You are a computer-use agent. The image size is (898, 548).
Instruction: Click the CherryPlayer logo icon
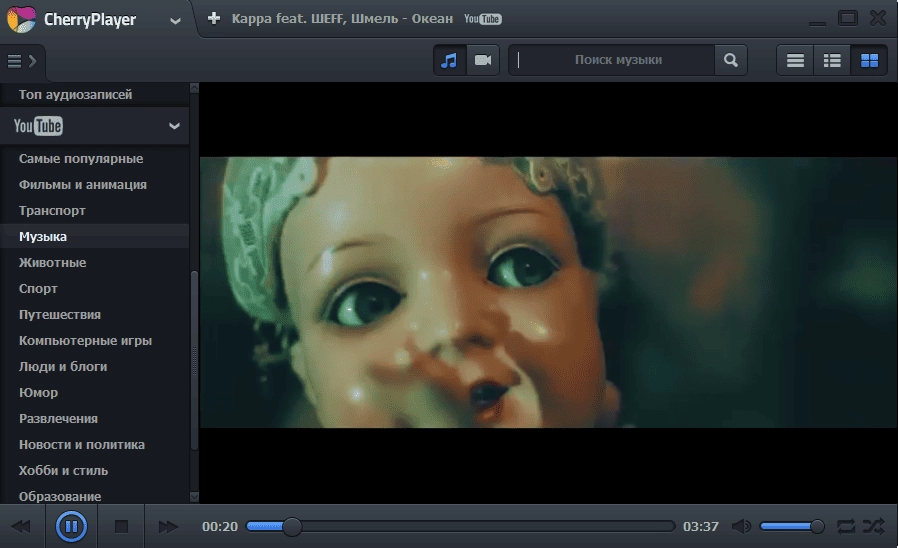[x=21, y=19]
